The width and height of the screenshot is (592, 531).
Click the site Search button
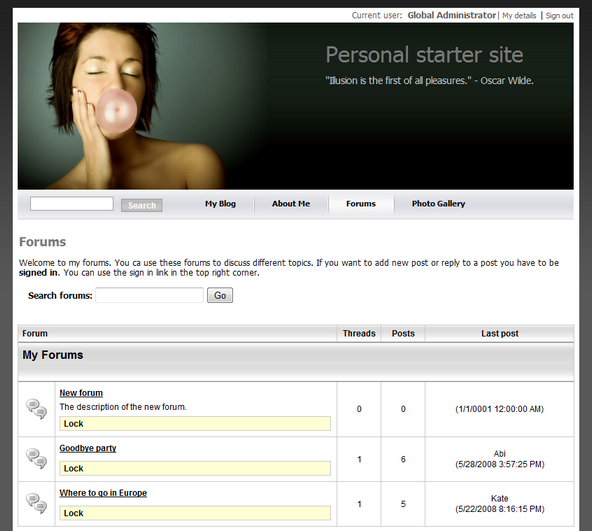pyautogui.click(x=142, y=205)
